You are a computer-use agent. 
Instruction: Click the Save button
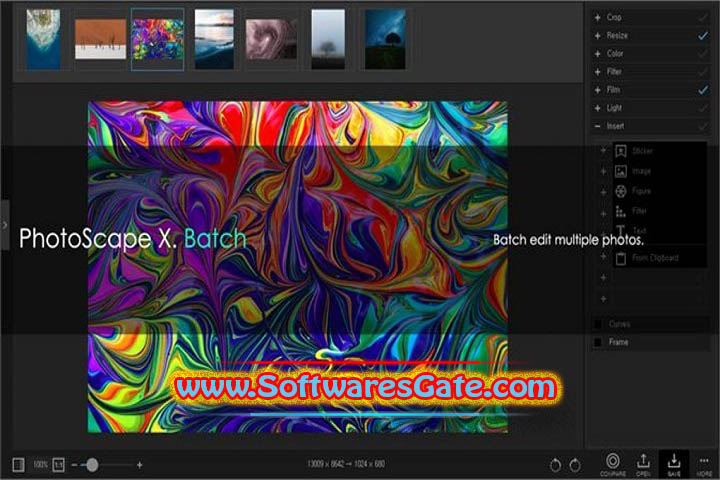[x=674, y=464]
